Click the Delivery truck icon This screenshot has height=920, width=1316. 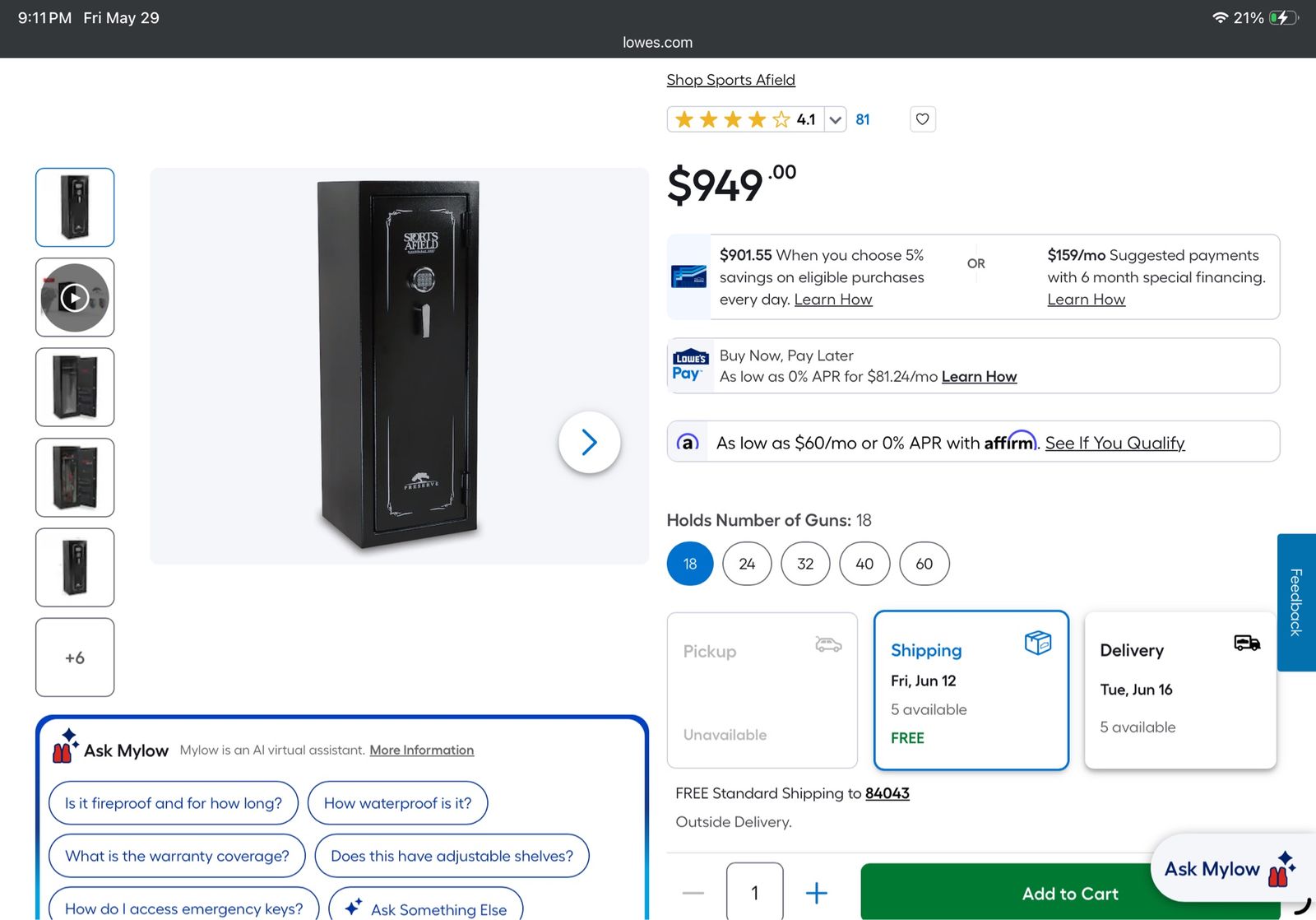(x=1247, y=643)
